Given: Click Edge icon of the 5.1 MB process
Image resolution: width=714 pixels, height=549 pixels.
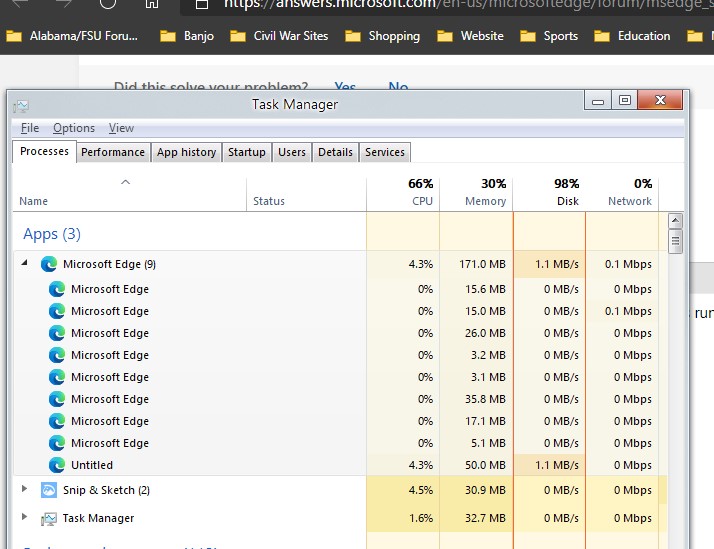Looking at the screenshot, I should [57, 443].
